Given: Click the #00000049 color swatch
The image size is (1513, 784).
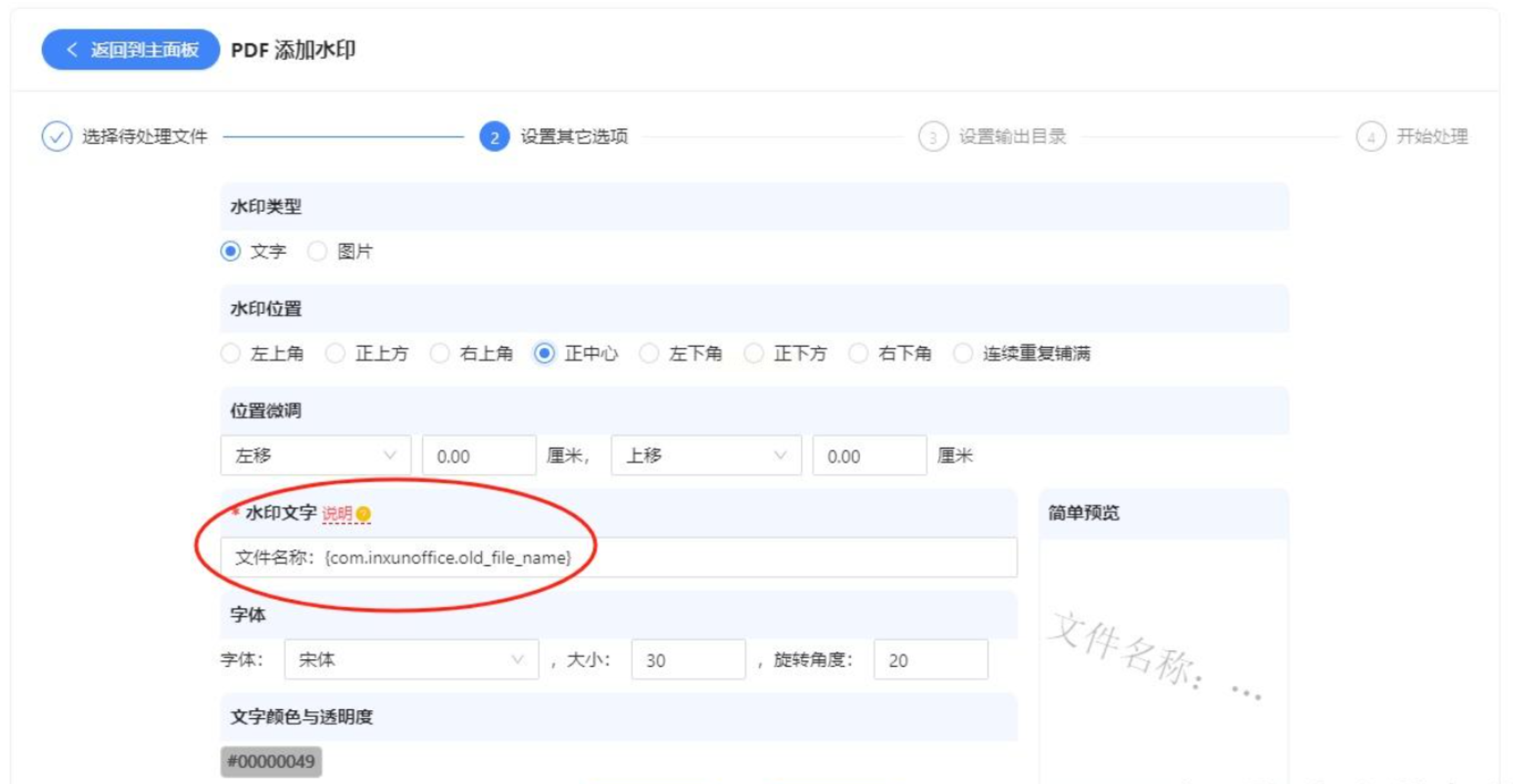Looking at the screenshot, I should 271,761.
